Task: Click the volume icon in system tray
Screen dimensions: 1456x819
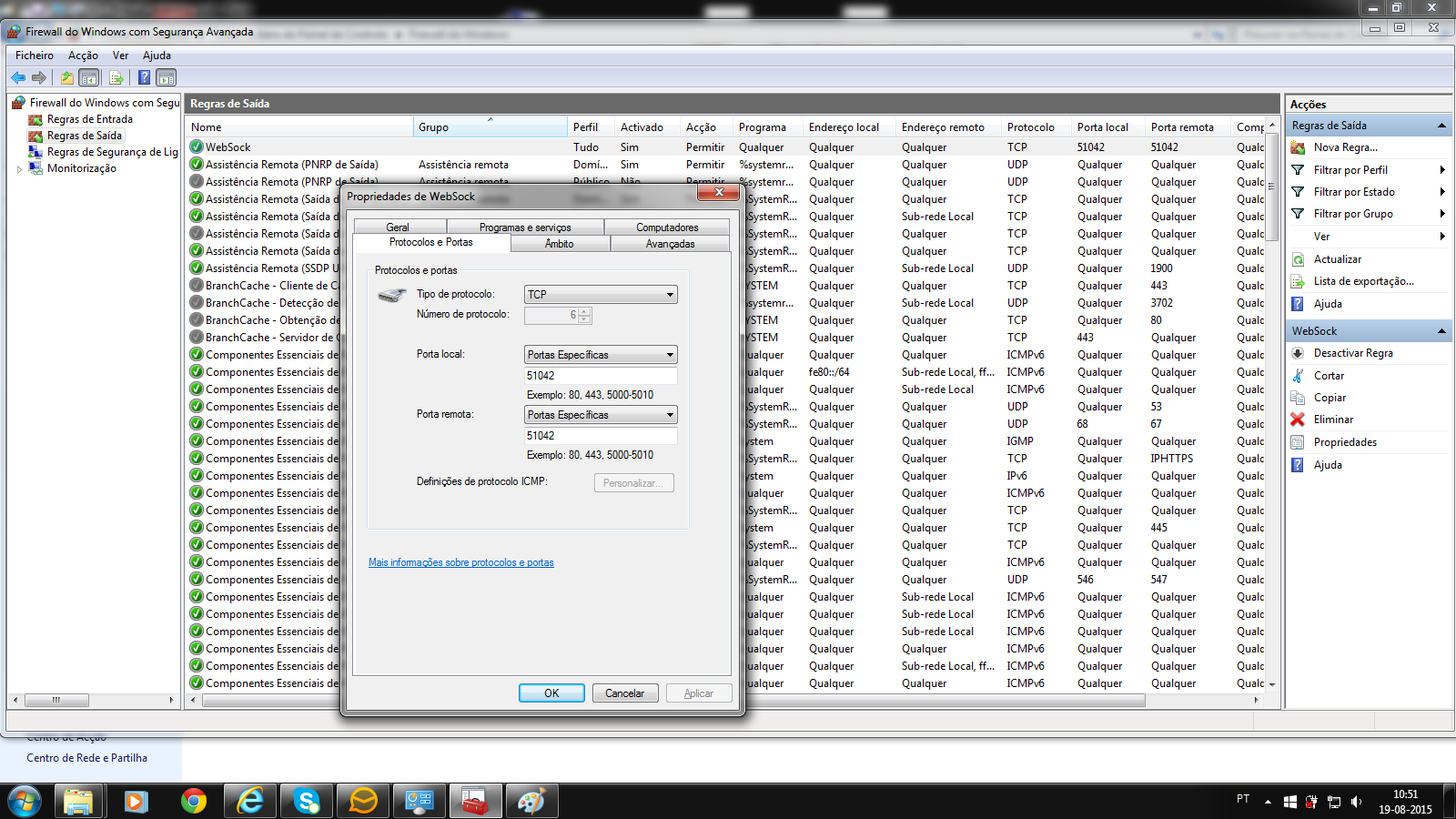Action: pos(1356,802)
